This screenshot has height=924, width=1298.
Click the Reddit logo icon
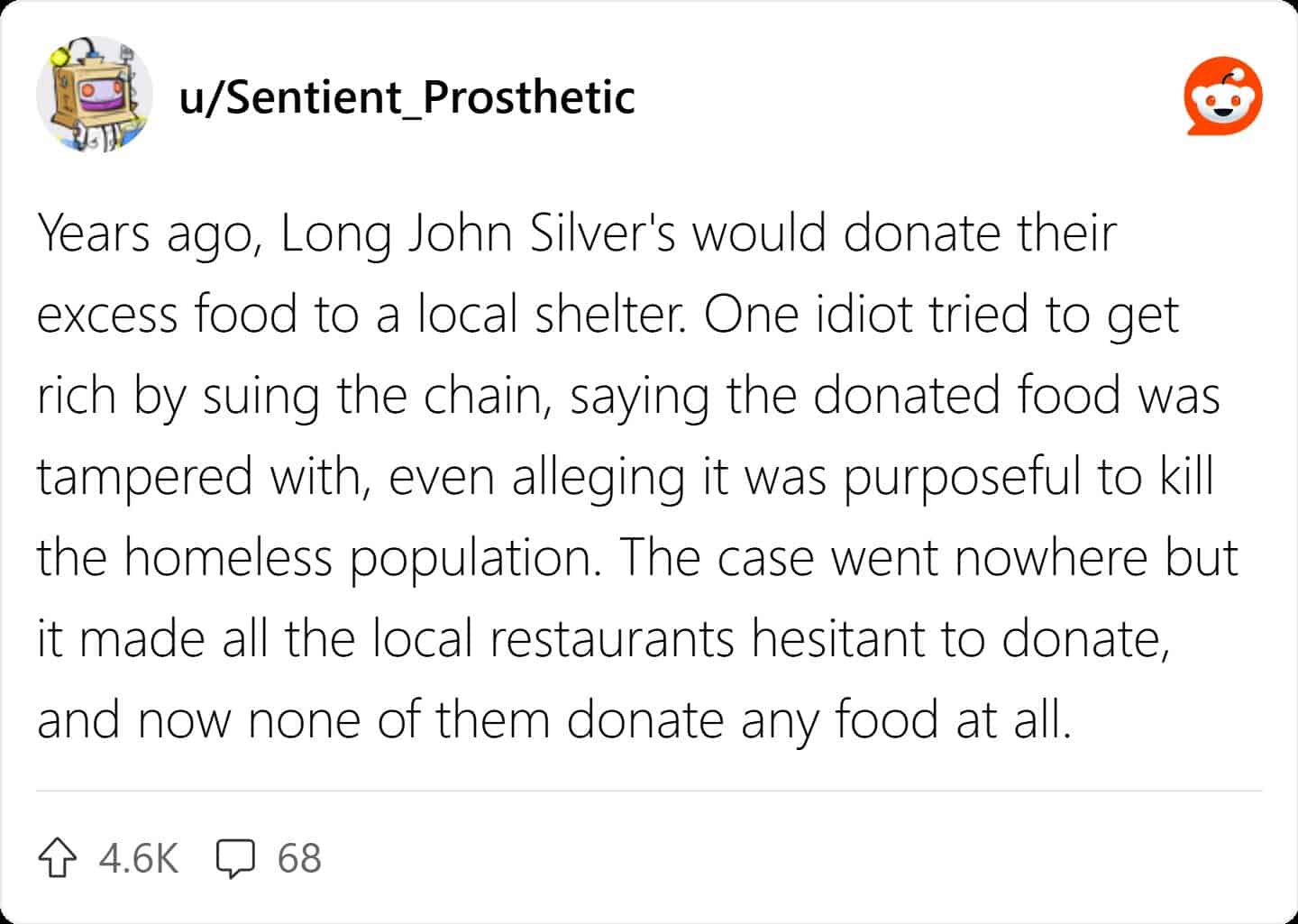(x=1222, y=97)
